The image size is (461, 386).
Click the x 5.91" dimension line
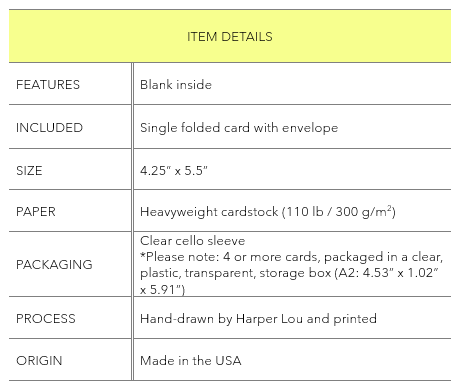pyautogui.click(x=162, y=289)
